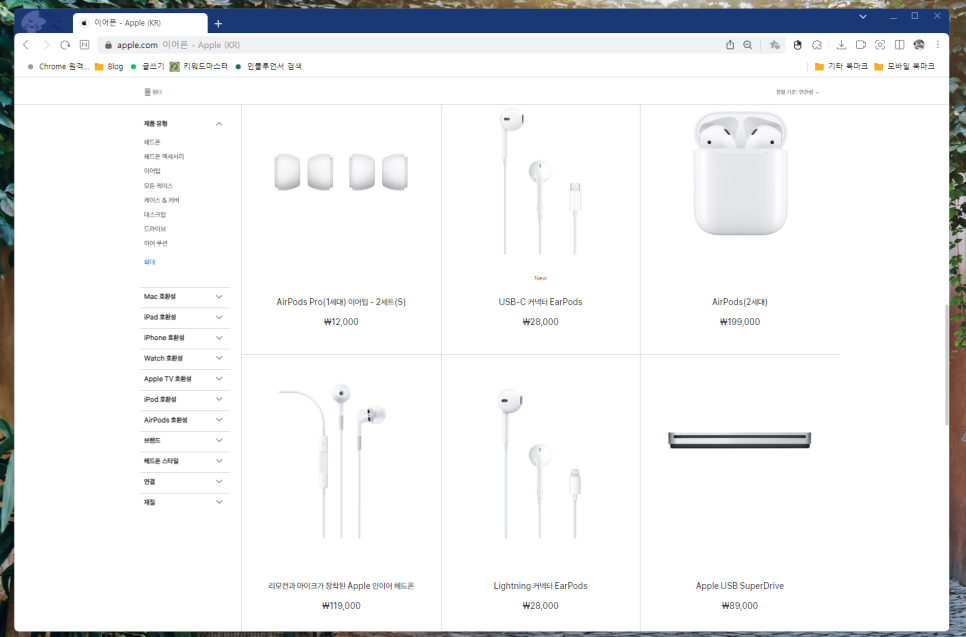The height and width of the screenshot is (637, 966).
Task: Take a screen capture with capture icon
Action: [880, 45]
